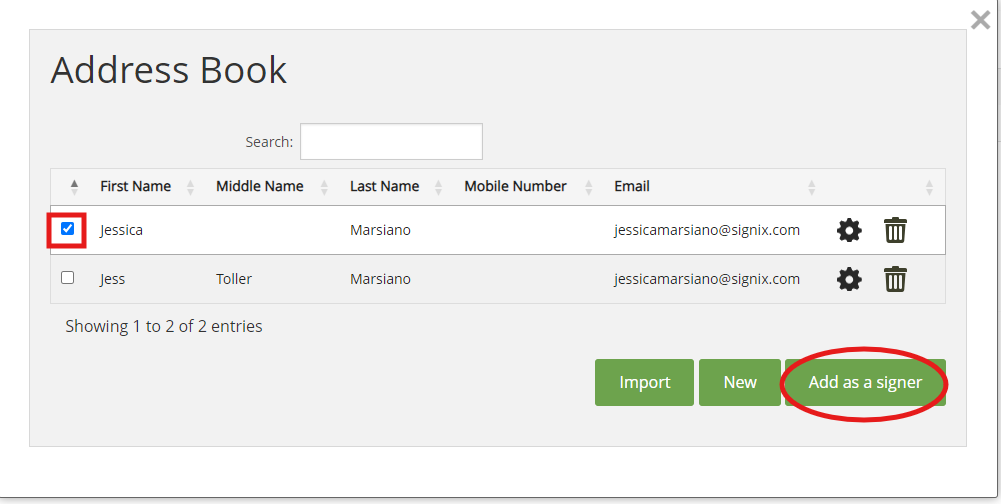This screenshot has width=1001, height=504.
Task: Uncheck the Jessica row checkbox
Action: coord(67,229)
